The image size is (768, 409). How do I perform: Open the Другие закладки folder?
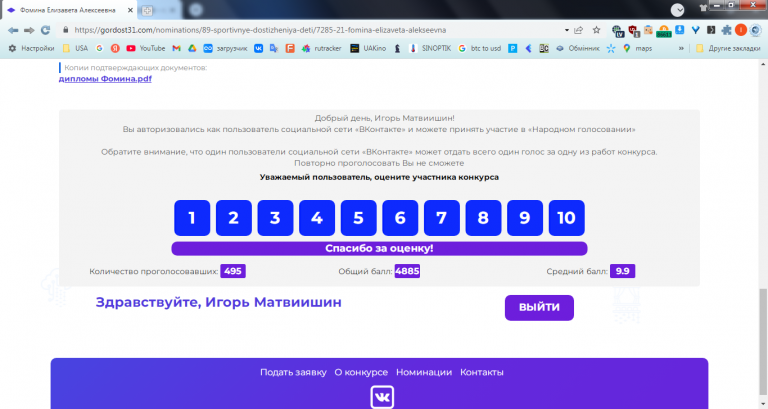pyautogui.click(x=728, y=48)
